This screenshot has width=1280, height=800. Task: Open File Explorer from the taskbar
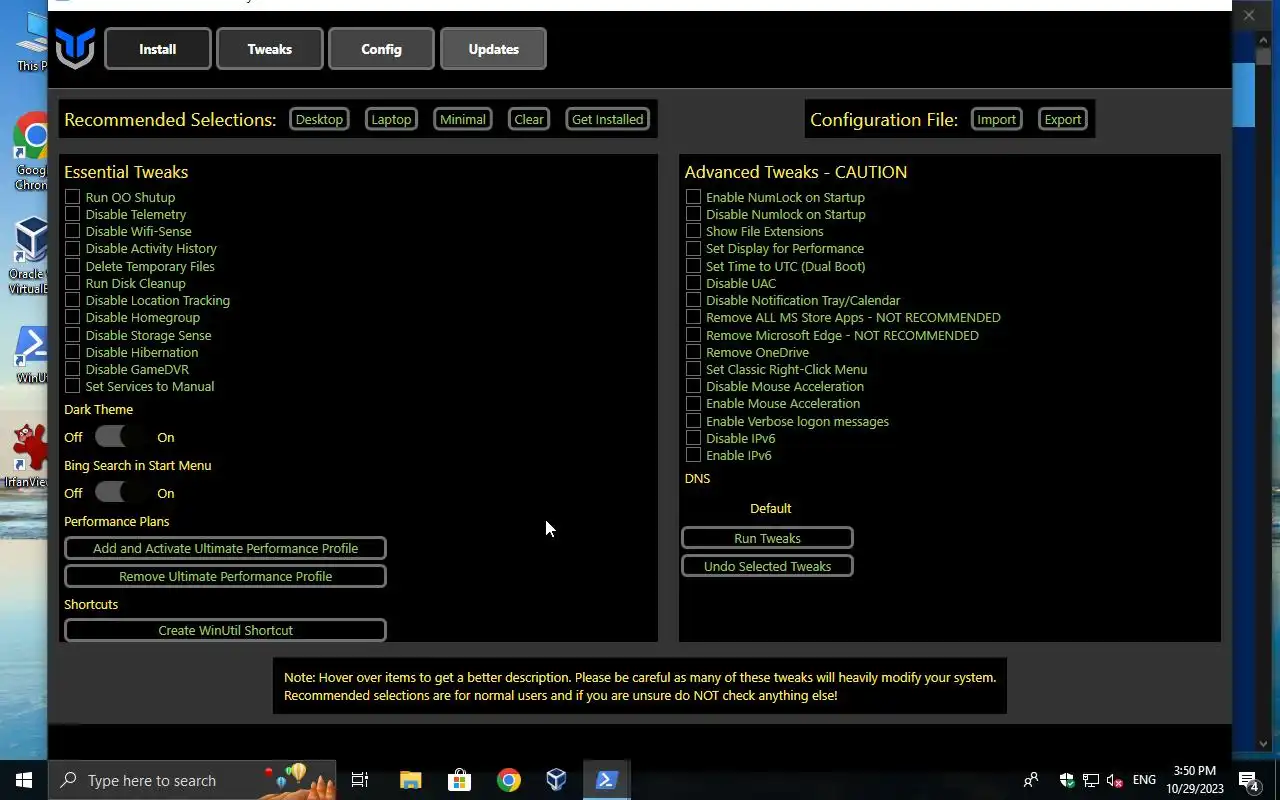click(411, 780)
